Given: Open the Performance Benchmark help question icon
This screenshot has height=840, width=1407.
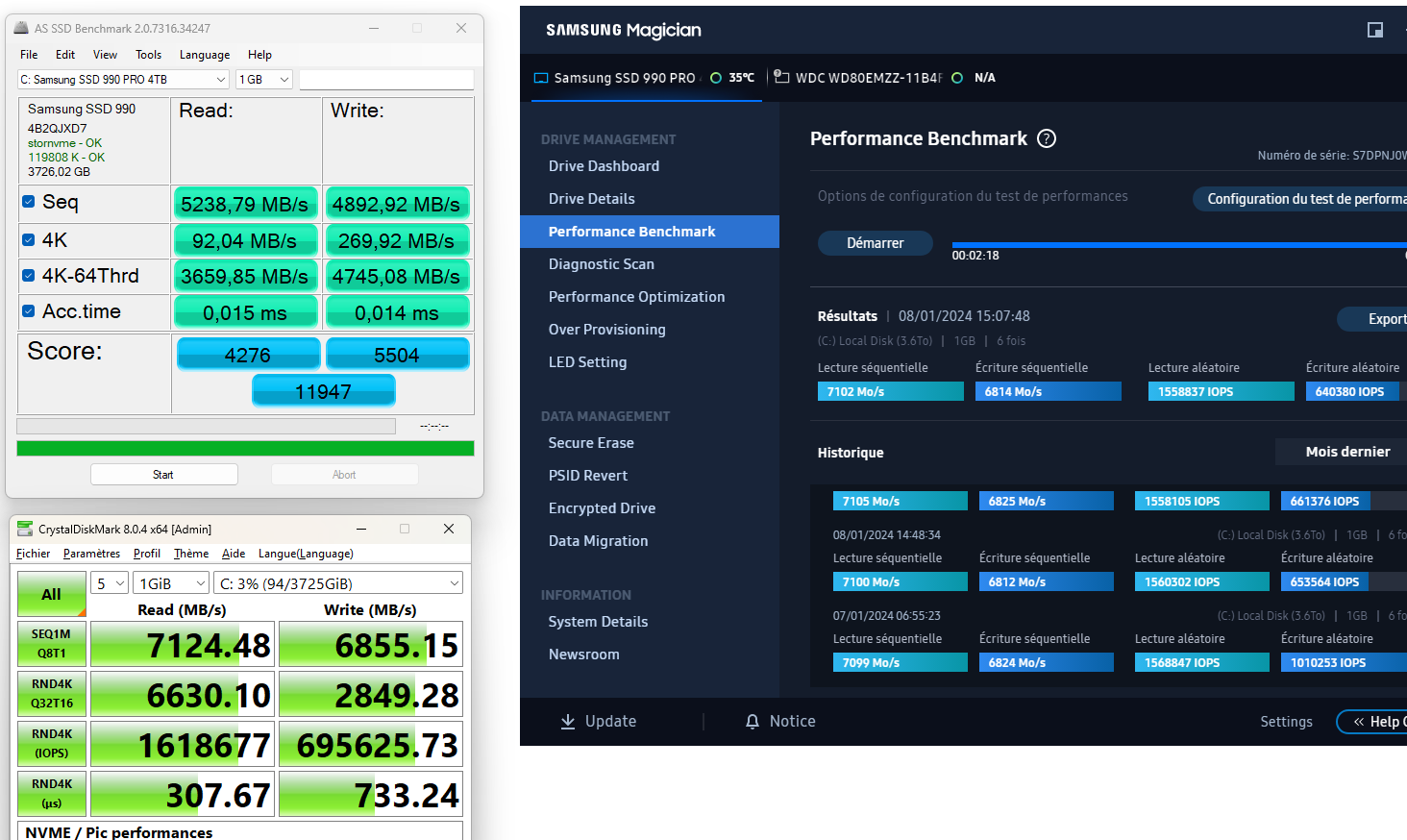Looking at the screenshot, I should (x=1047, y=138).
